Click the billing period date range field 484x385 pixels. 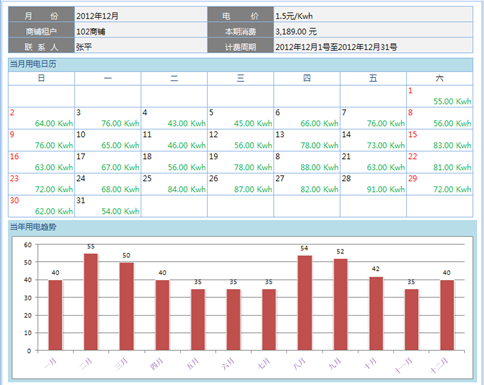pyautogui.click(x=373, y=47)
